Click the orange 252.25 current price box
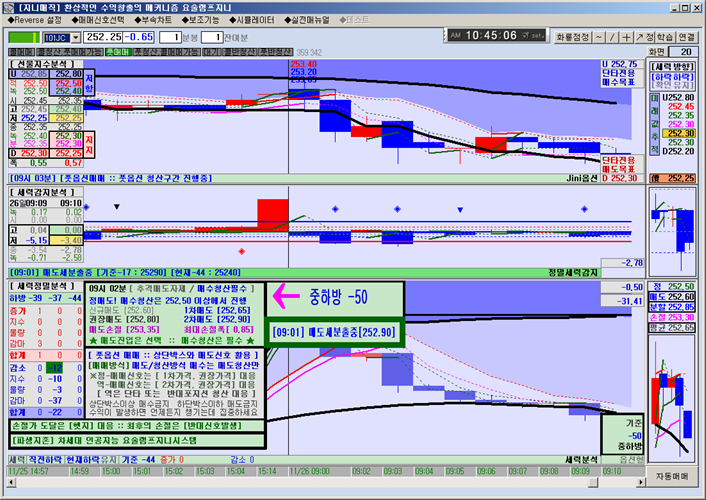Screen dimensions: 706x500 672,178
